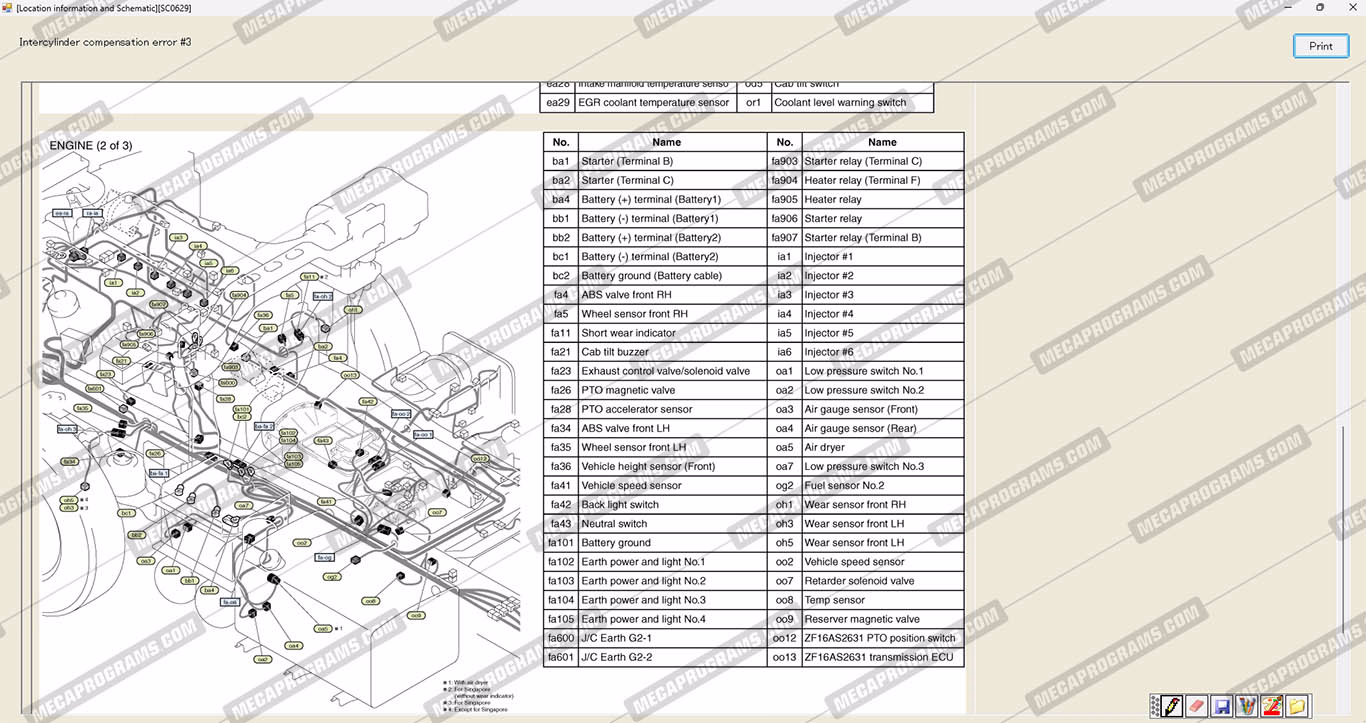Click the ENGINE (2 of 3) diagram title
This screenshot has height=723, width=1366.
(x=91, y=146)
